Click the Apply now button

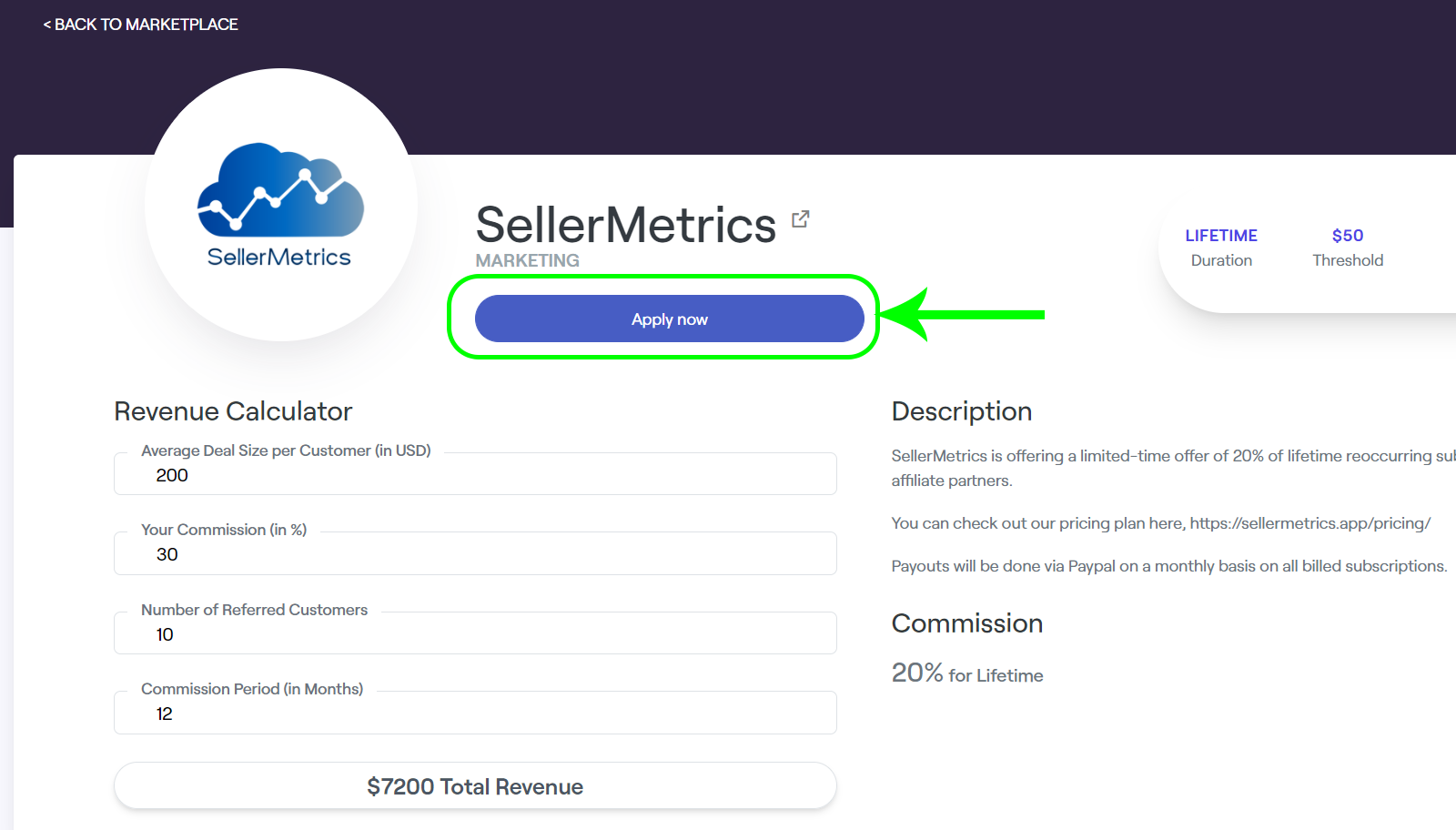[669, 319]
